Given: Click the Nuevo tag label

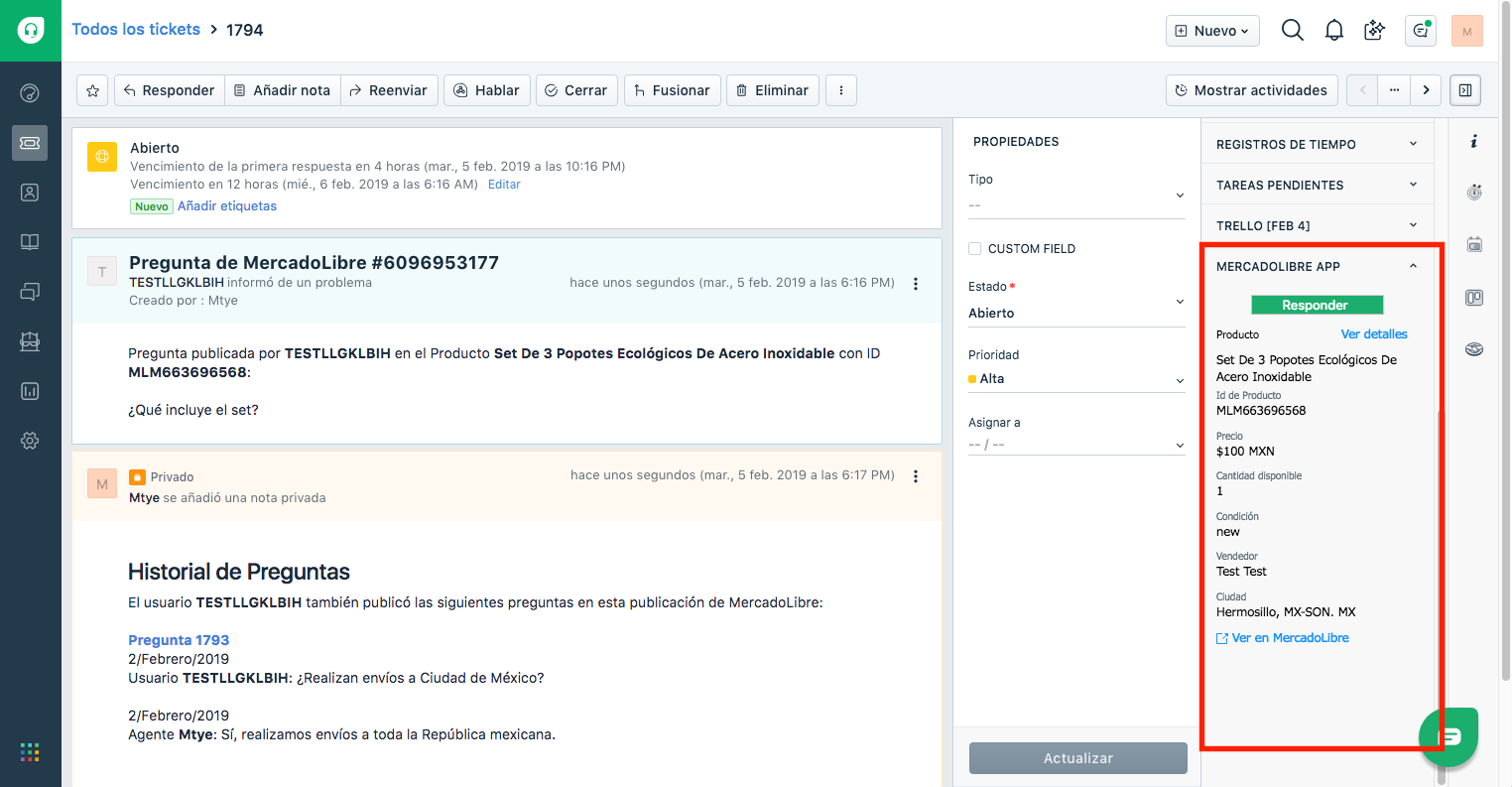Looking at the screenshot, I should (152, 206).
